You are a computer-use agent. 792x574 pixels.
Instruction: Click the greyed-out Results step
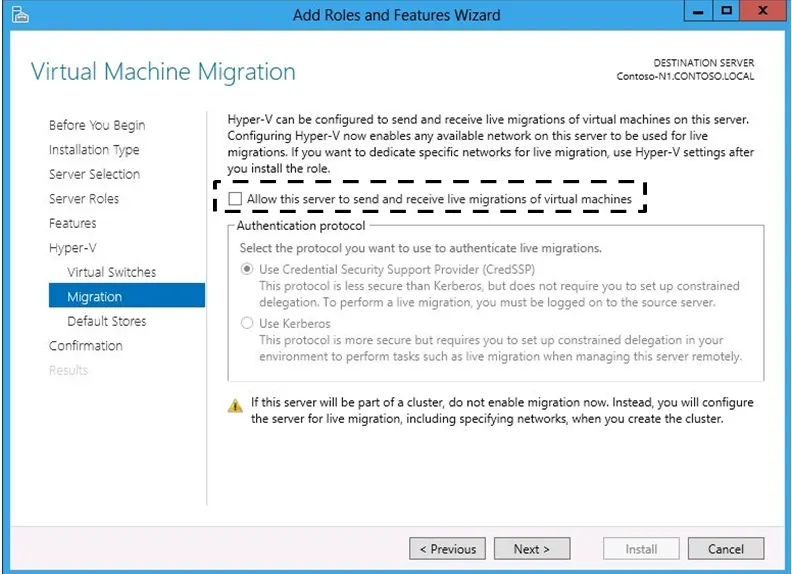pos(68,370)
